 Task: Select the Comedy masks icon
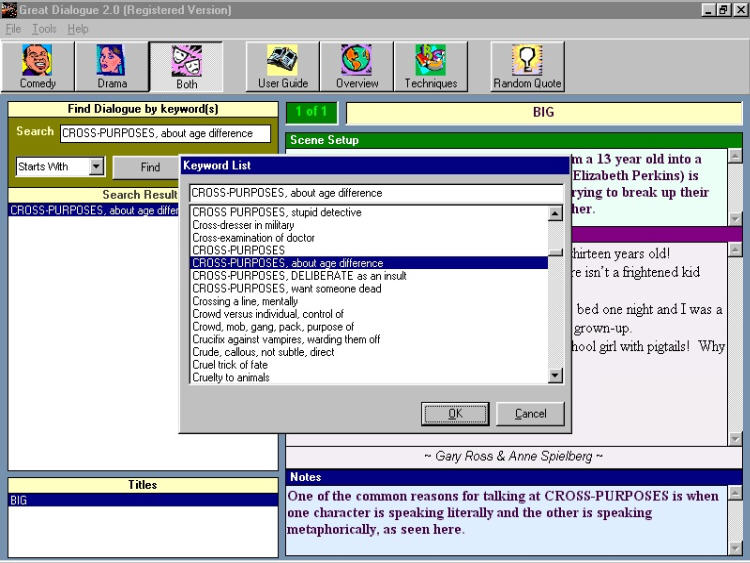[x=38, y=66]
